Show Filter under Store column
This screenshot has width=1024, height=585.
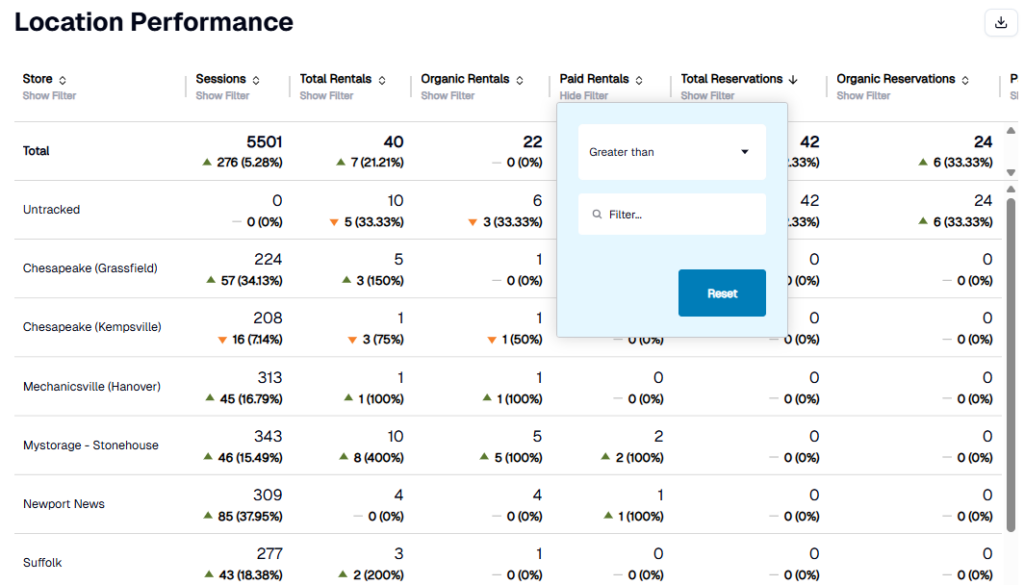pyautogui.click(x=50, y=96)
